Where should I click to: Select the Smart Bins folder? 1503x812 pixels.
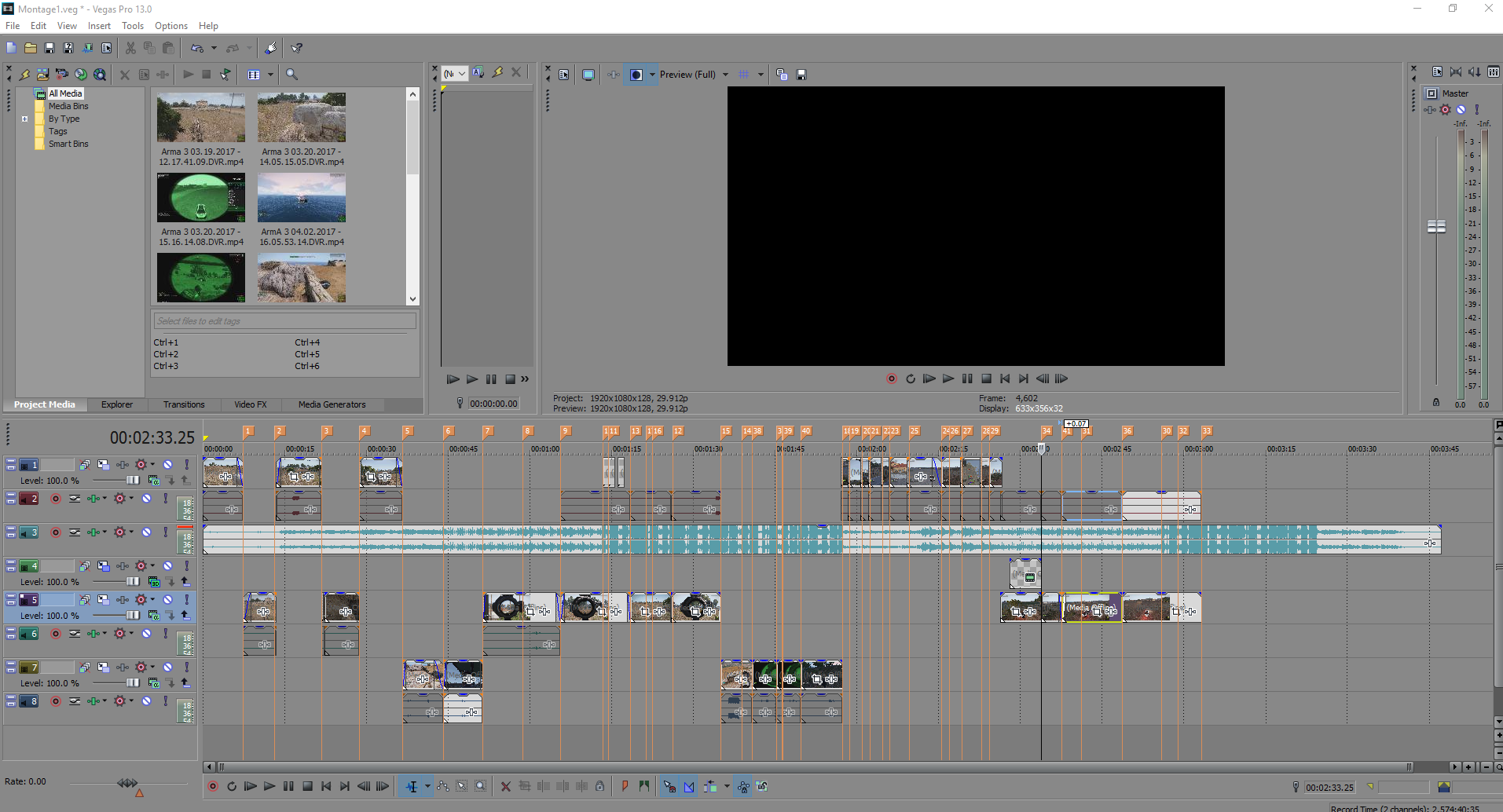[68, 144]
